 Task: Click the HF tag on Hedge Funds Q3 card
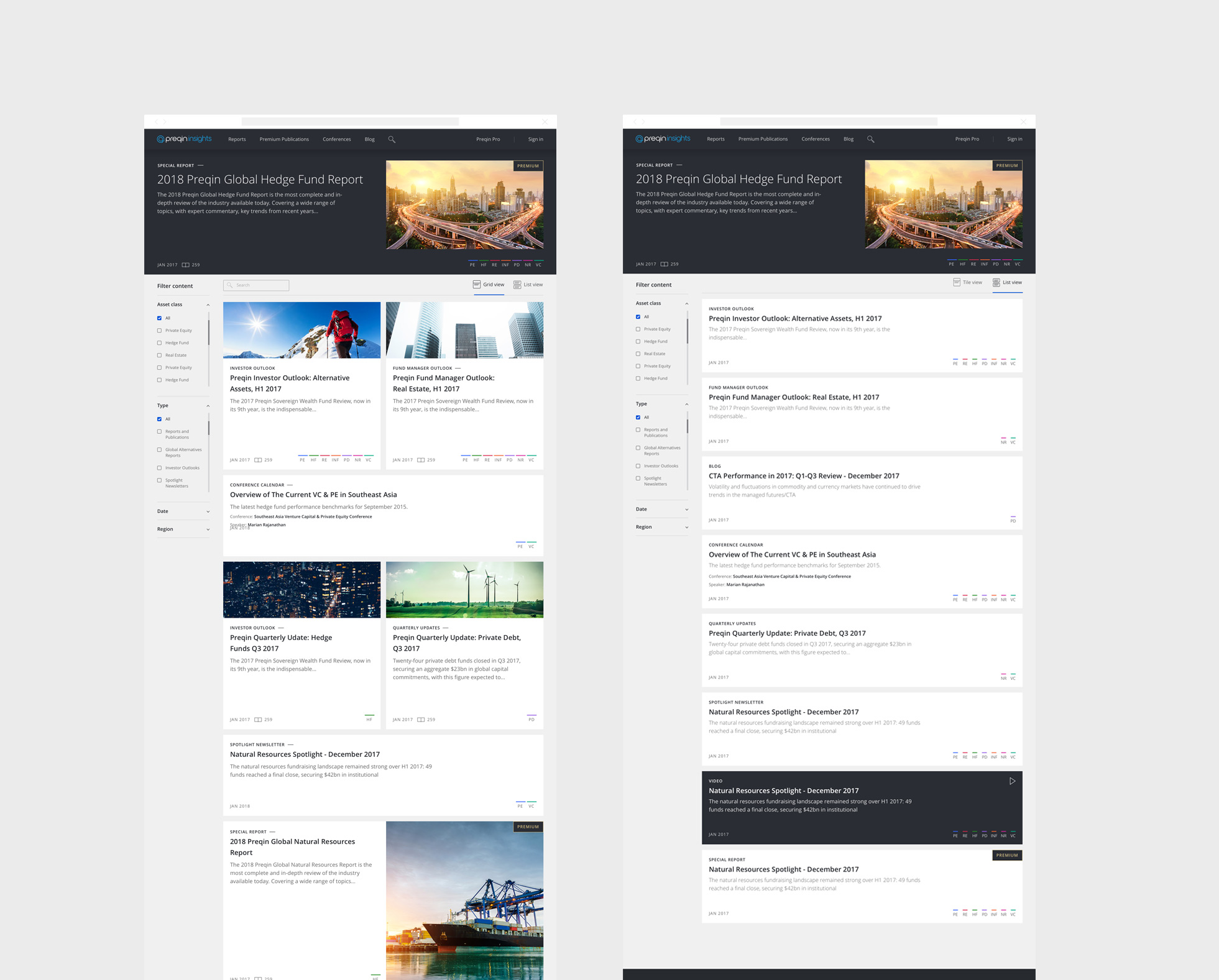369,718
